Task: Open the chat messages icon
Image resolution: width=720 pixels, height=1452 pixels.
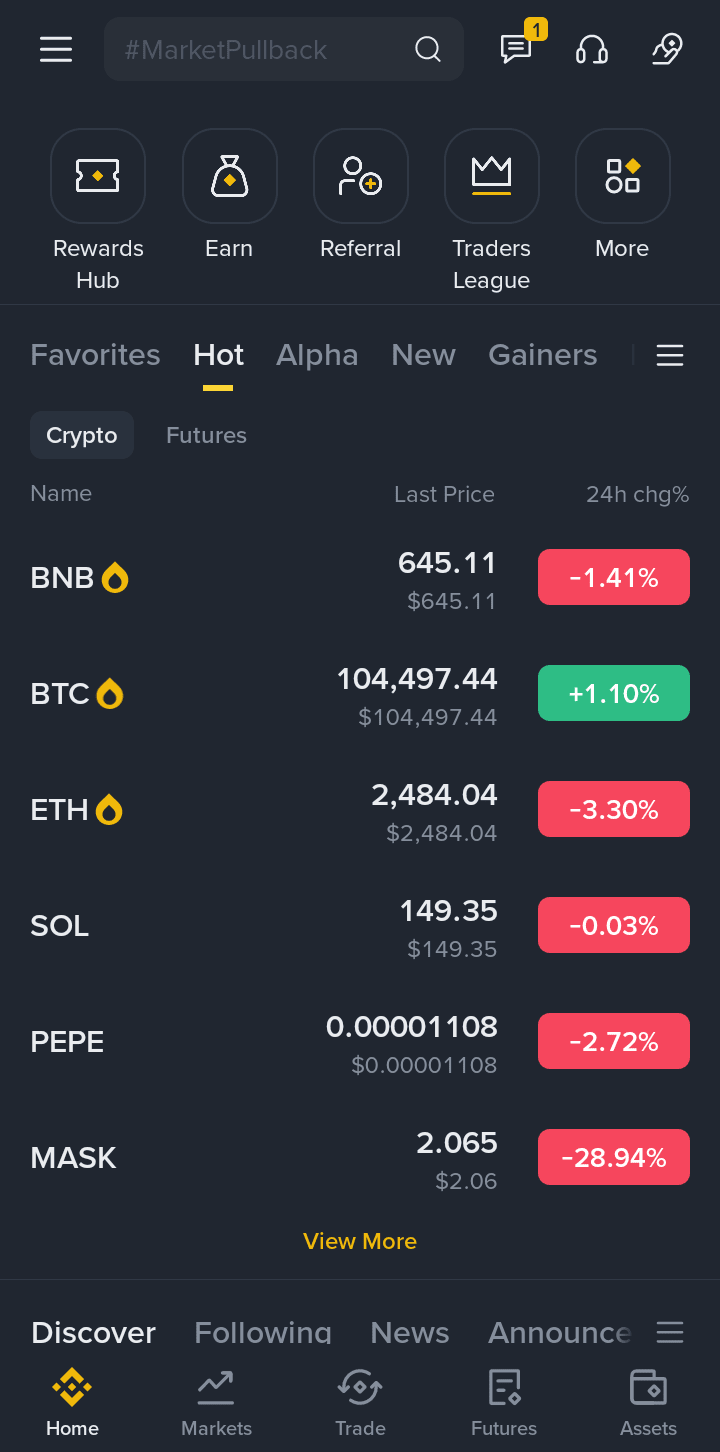Action: click(516, 49)
